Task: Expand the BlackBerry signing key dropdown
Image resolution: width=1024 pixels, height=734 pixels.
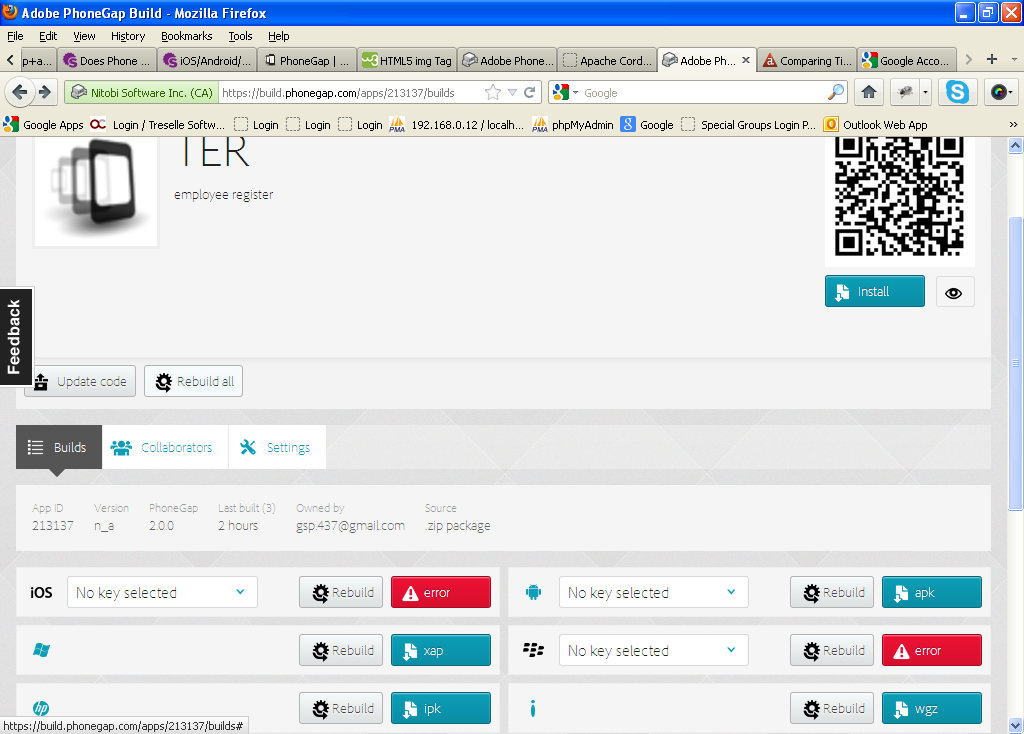Action: click(653, 651)
